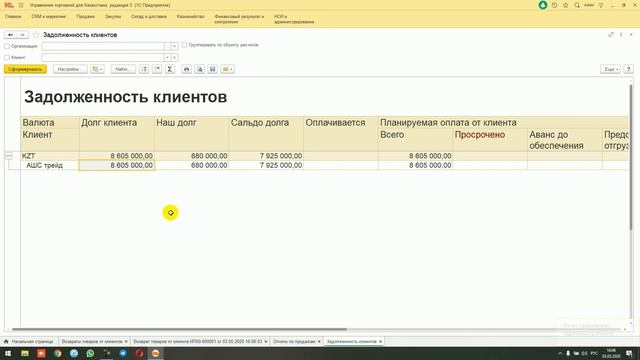Open service settings icon next to Admin
Viewport: 640px width, 360px height.
pyautogui.click(x=601, y=5)
